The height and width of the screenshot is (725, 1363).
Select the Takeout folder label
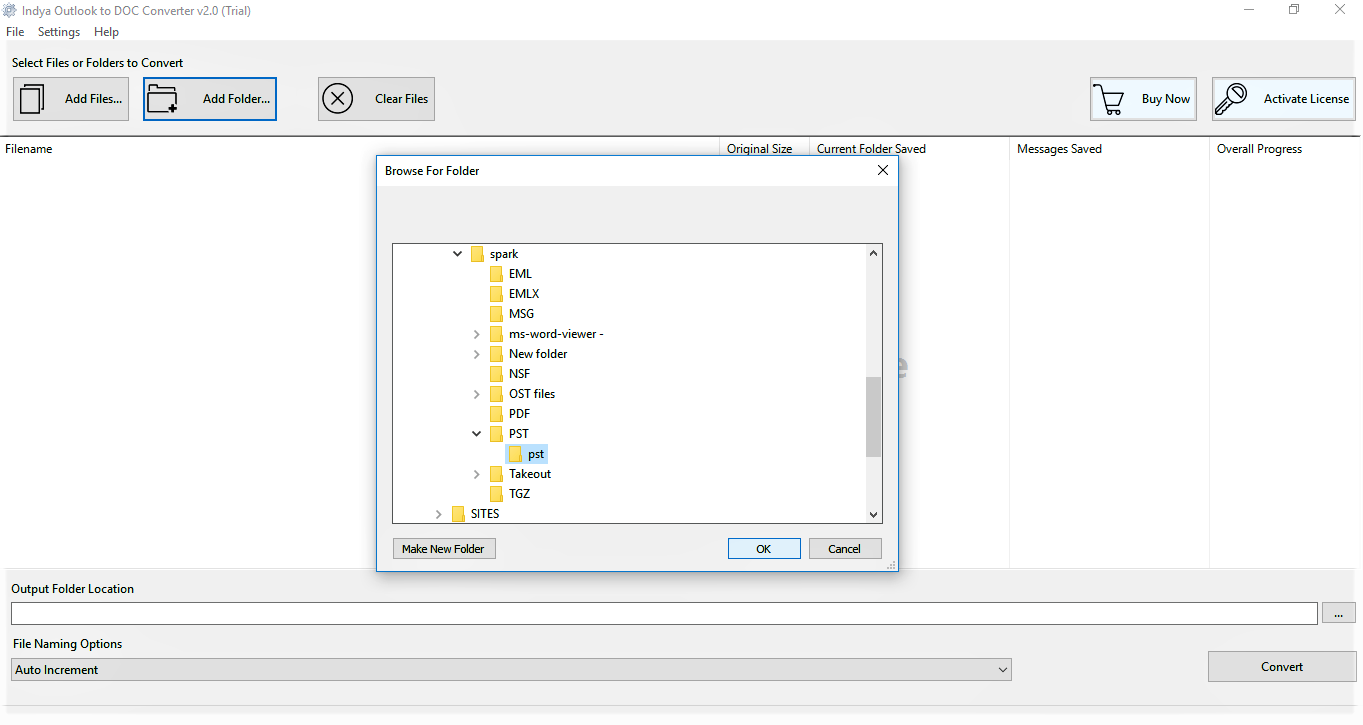530,474
